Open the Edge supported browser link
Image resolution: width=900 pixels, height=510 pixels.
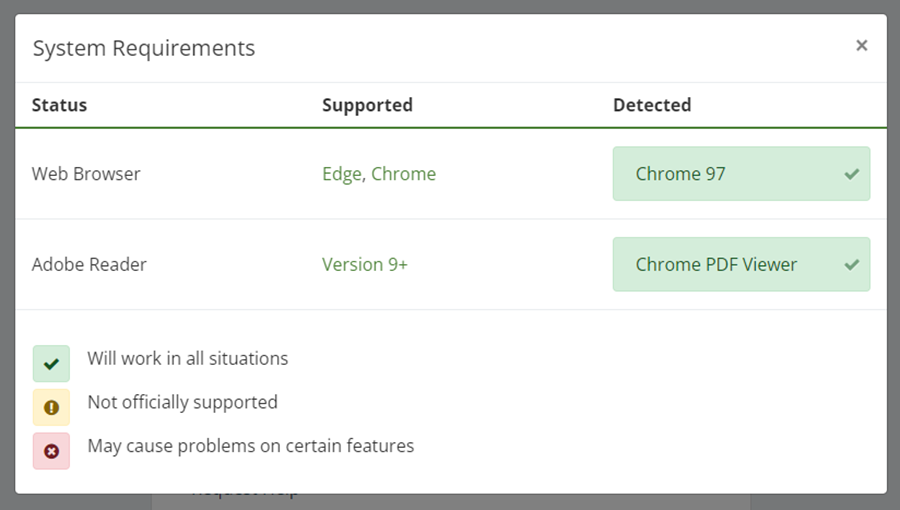[x=342, y=174]
